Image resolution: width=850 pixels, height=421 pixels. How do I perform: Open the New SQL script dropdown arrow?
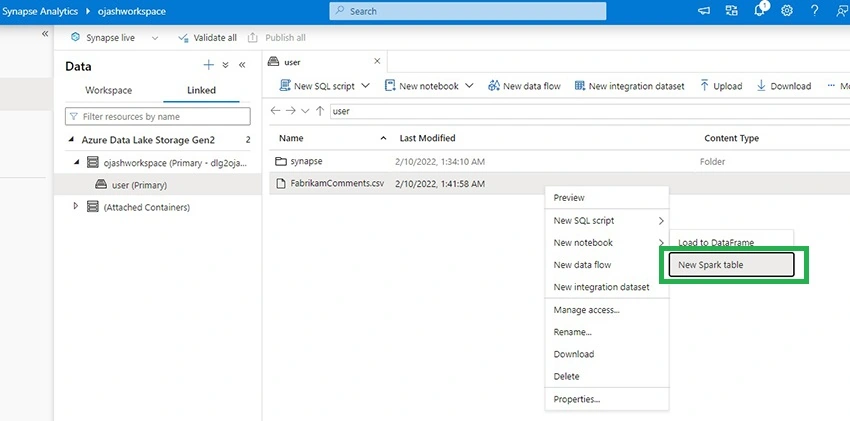pos(365,86)
